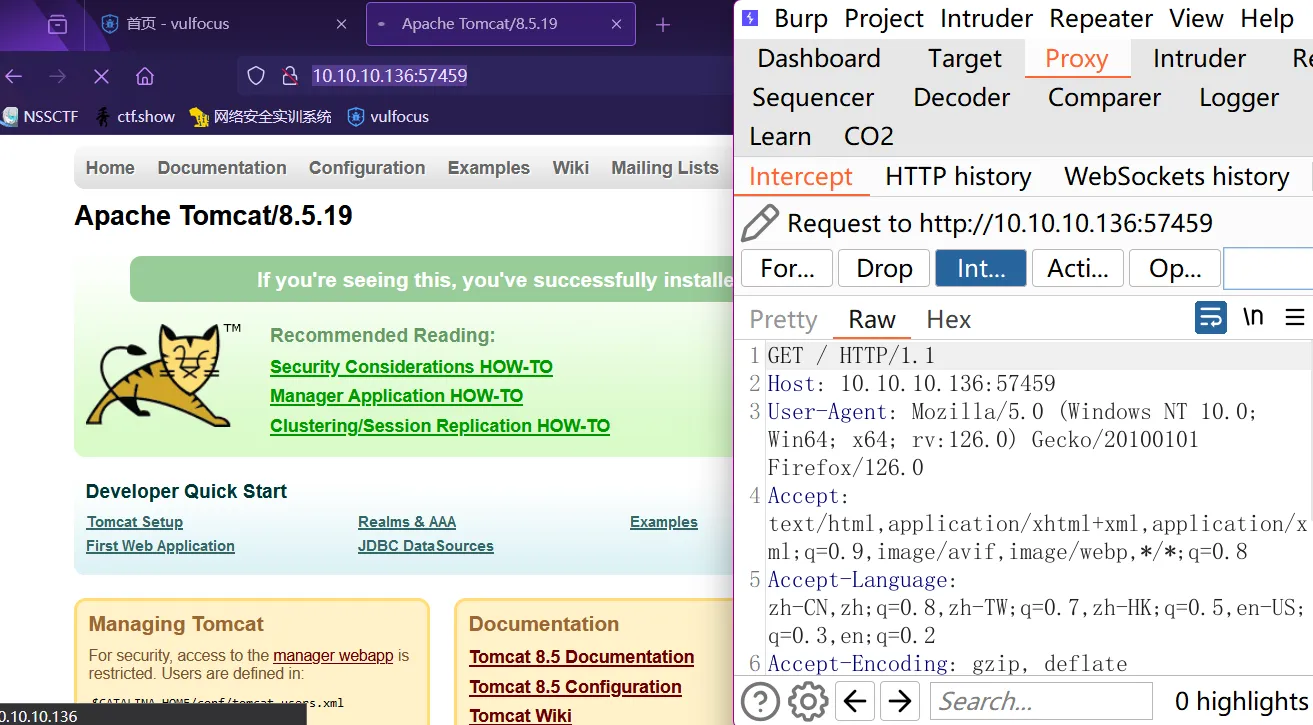1313x725 pixels.
Task: Switch to the Target tab
Action: tap(964, 59)
